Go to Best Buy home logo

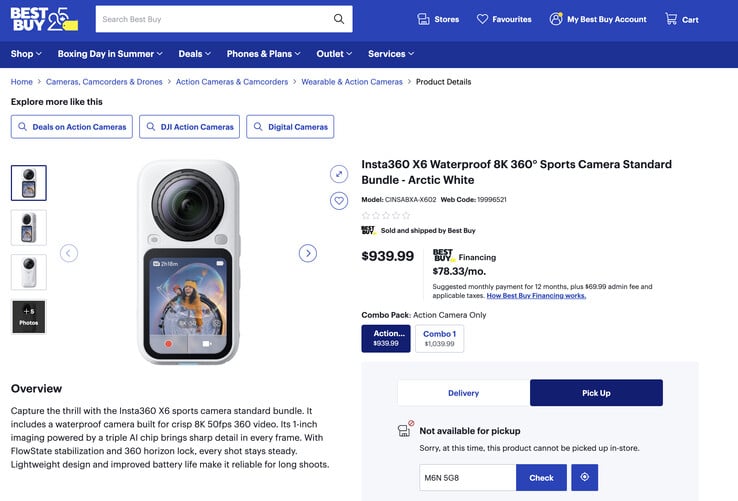pyautogui.click(x=44, y=19)
